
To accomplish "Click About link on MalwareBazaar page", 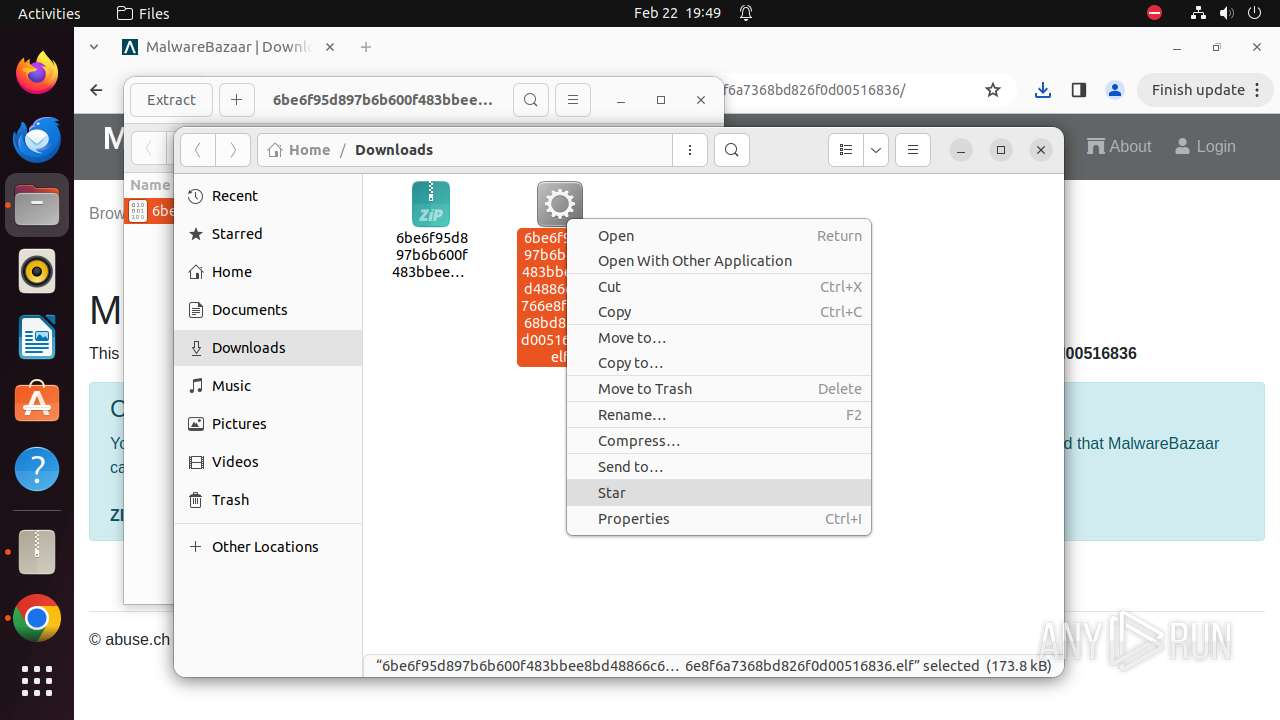I will (1120, 146).
